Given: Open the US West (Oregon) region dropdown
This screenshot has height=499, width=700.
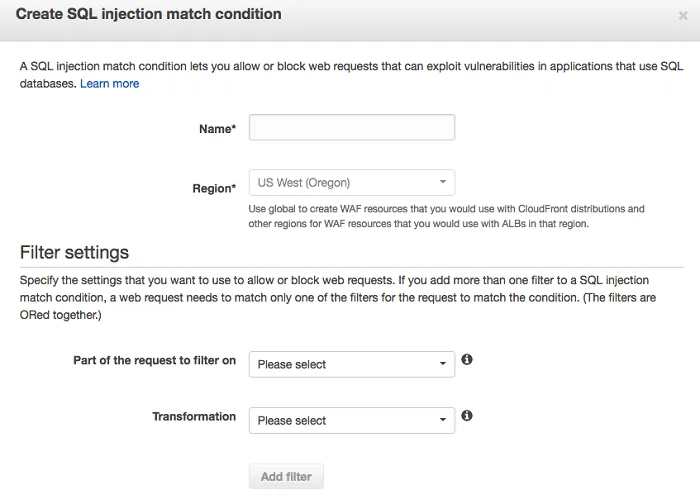Looking at the screenshot, I should (352, 183).
